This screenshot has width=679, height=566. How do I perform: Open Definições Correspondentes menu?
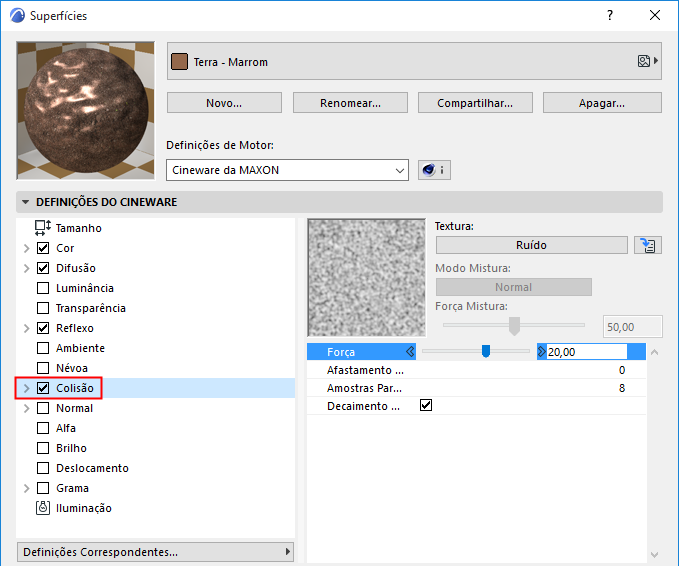coord(155,552)
